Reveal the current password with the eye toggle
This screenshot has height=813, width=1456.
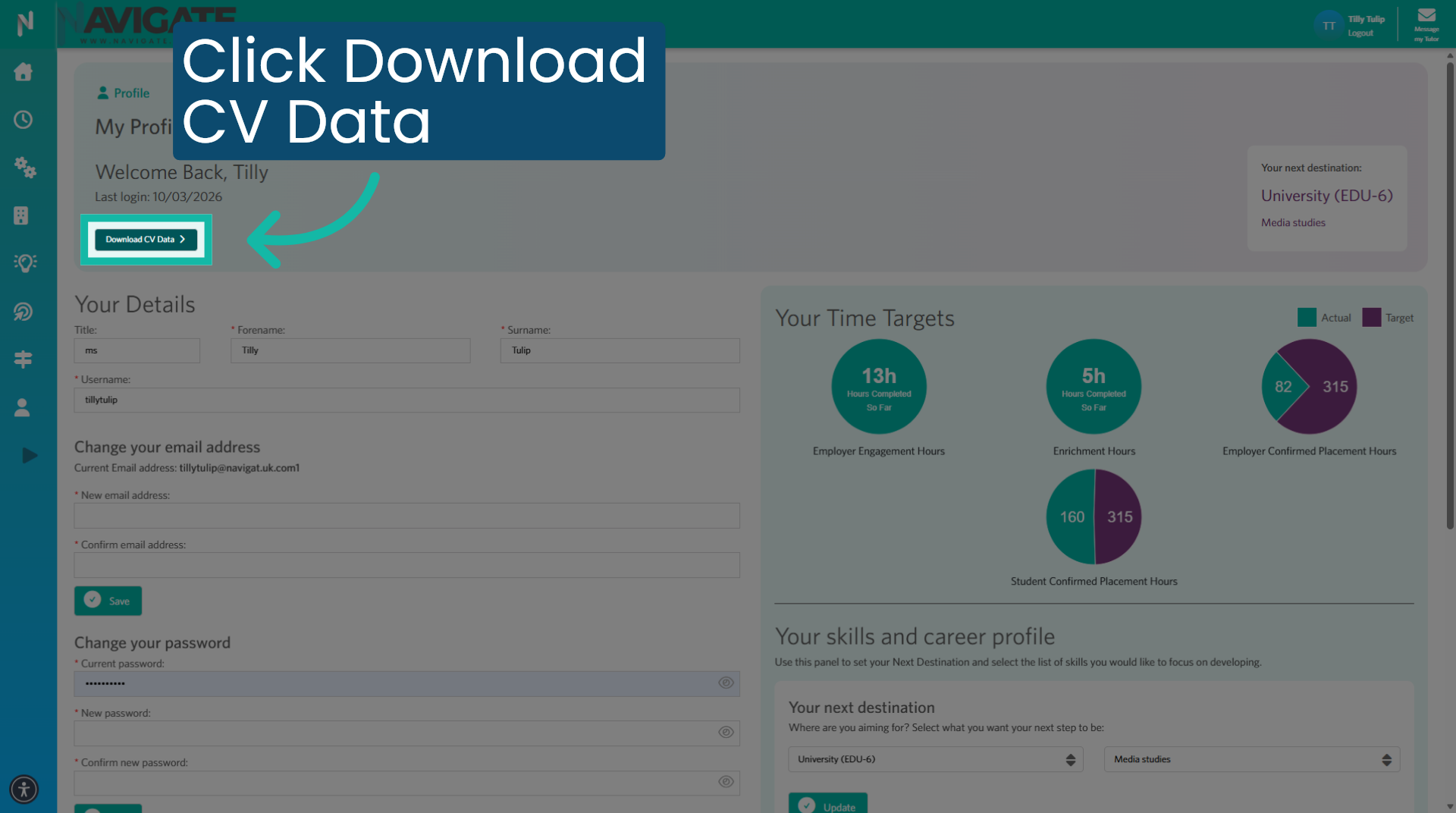click(x=725, y=683)
